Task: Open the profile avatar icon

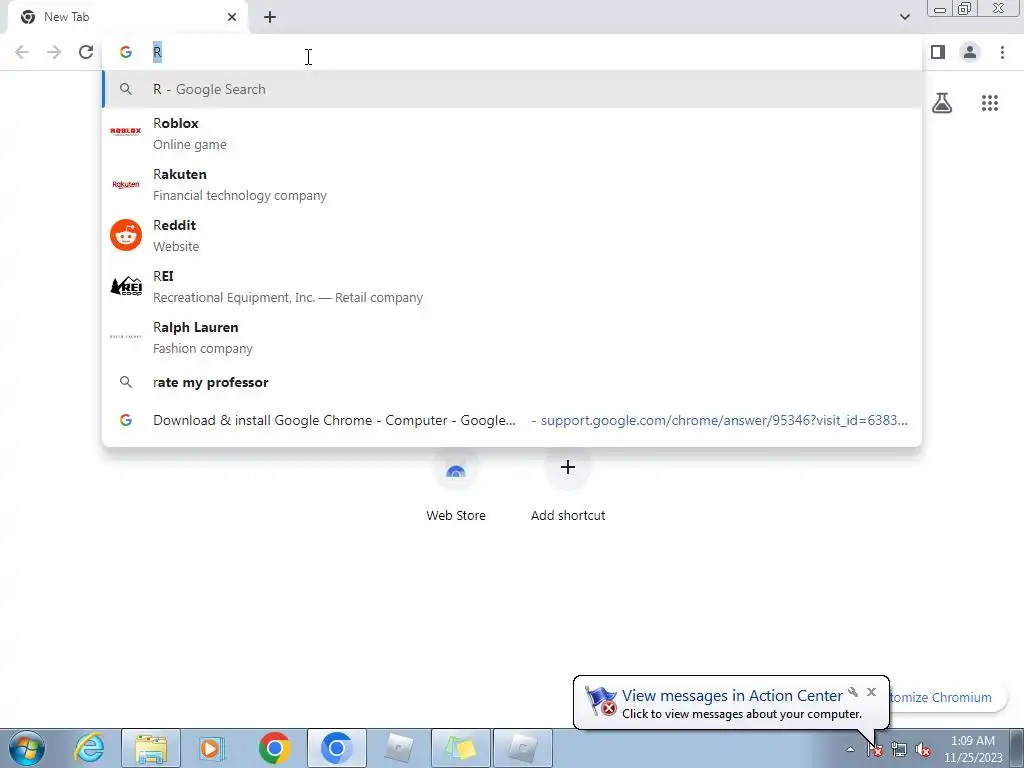Action: 970,52
